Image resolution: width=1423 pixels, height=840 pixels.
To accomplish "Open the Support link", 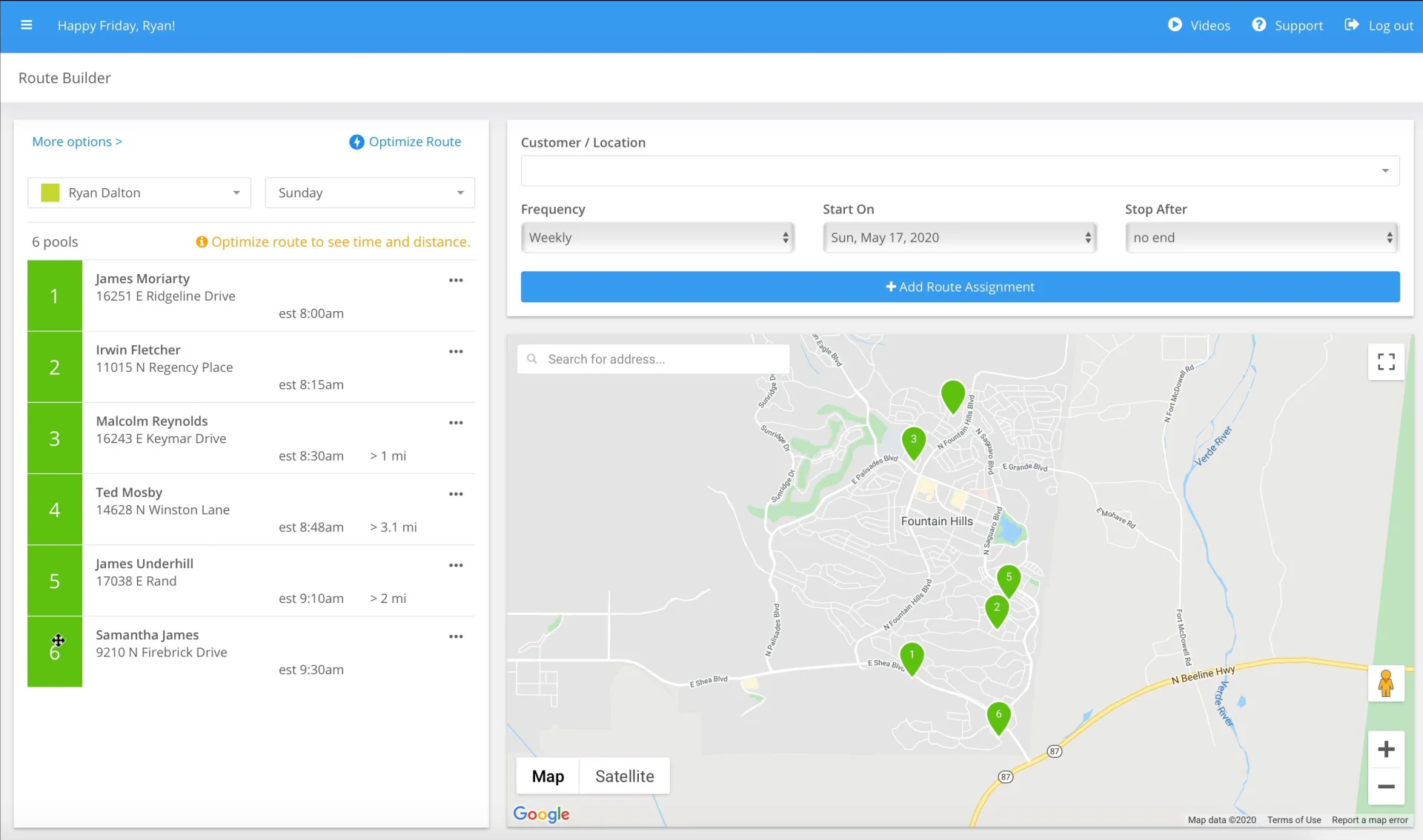I will (x=1298, y=25).
